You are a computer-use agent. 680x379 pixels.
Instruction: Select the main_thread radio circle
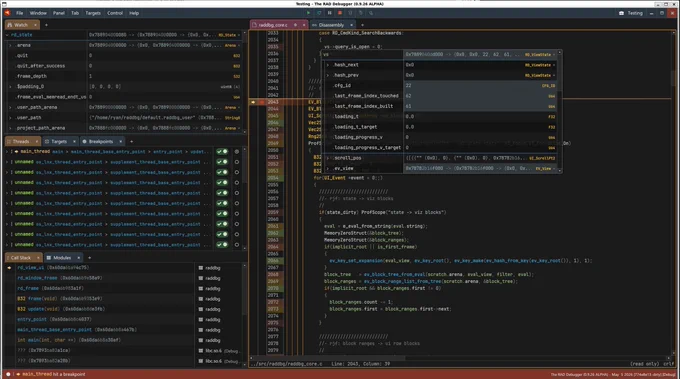point(237,151)
